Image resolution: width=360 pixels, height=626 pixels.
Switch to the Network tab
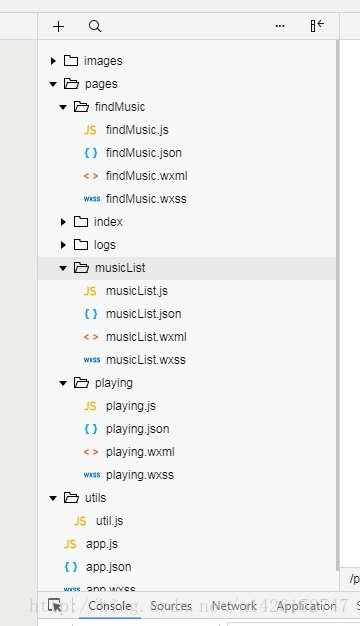coord(234,606)
